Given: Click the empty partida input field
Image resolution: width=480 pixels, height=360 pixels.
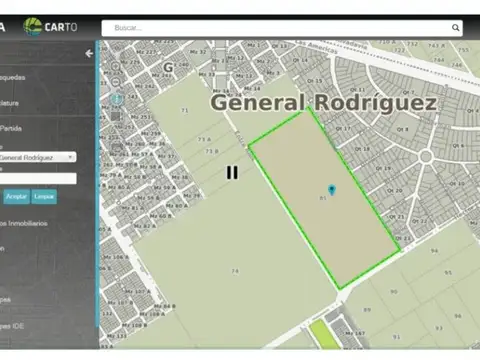Looking at the screenshot, I should (37, 178).
